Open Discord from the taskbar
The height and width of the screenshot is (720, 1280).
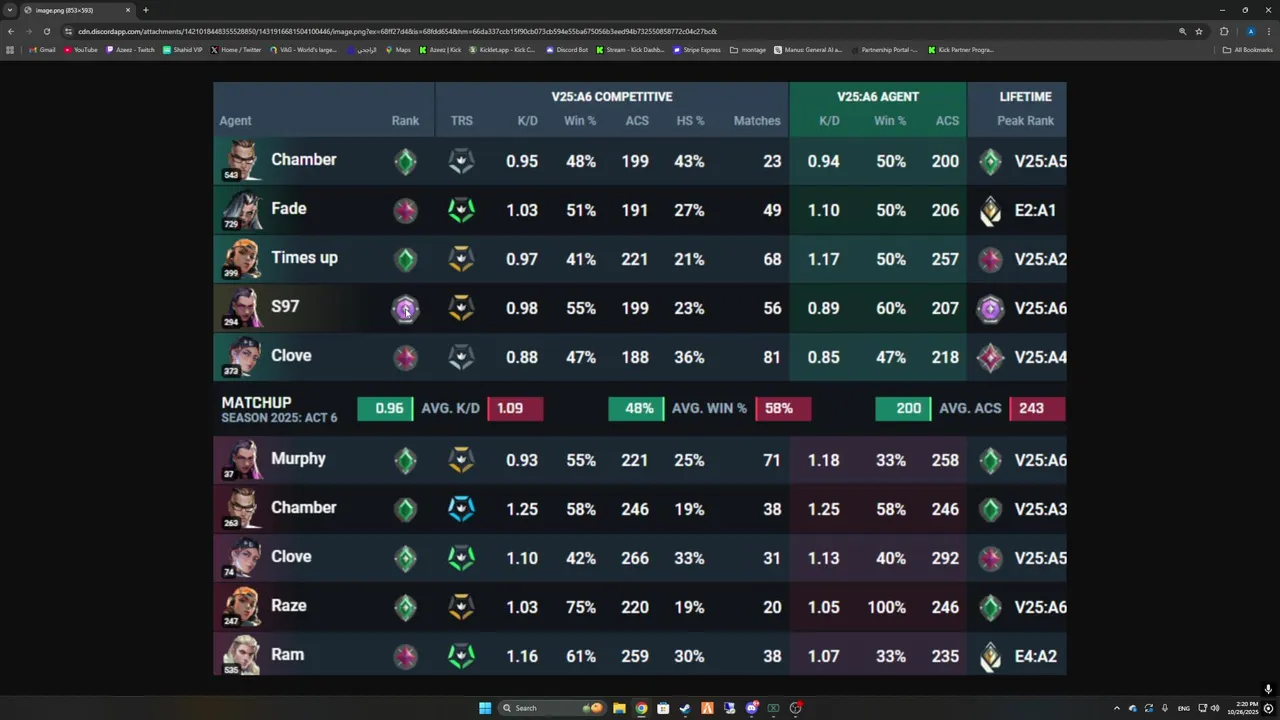click(751, 708)
